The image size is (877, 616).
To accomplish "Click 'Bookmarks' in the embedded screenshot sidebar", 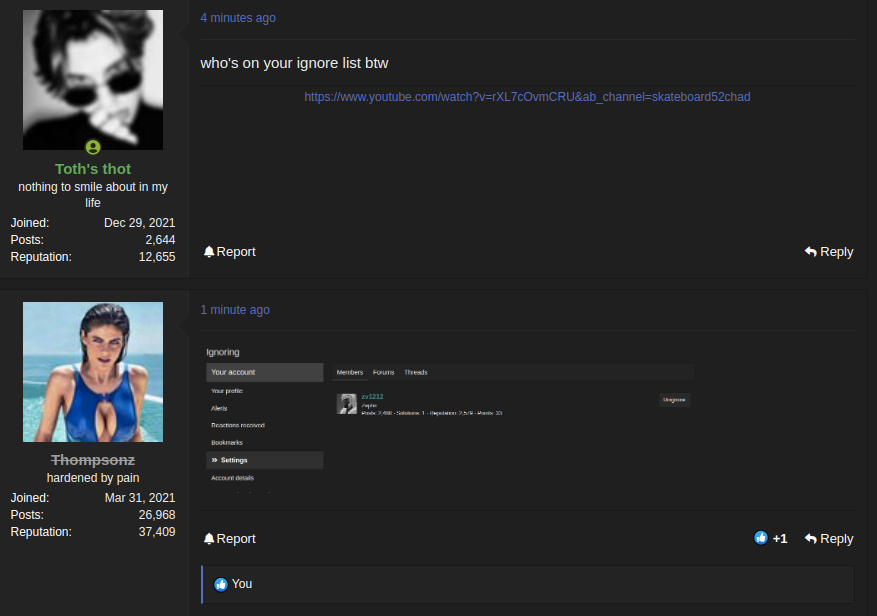I will click(x=227, y=443).
